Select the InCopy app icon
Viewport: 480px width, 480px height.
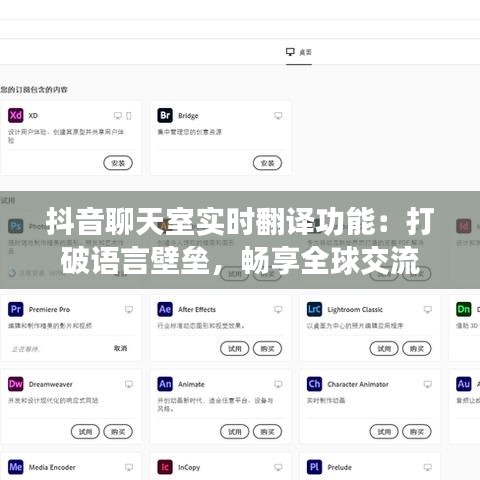[x=165, y=467]
